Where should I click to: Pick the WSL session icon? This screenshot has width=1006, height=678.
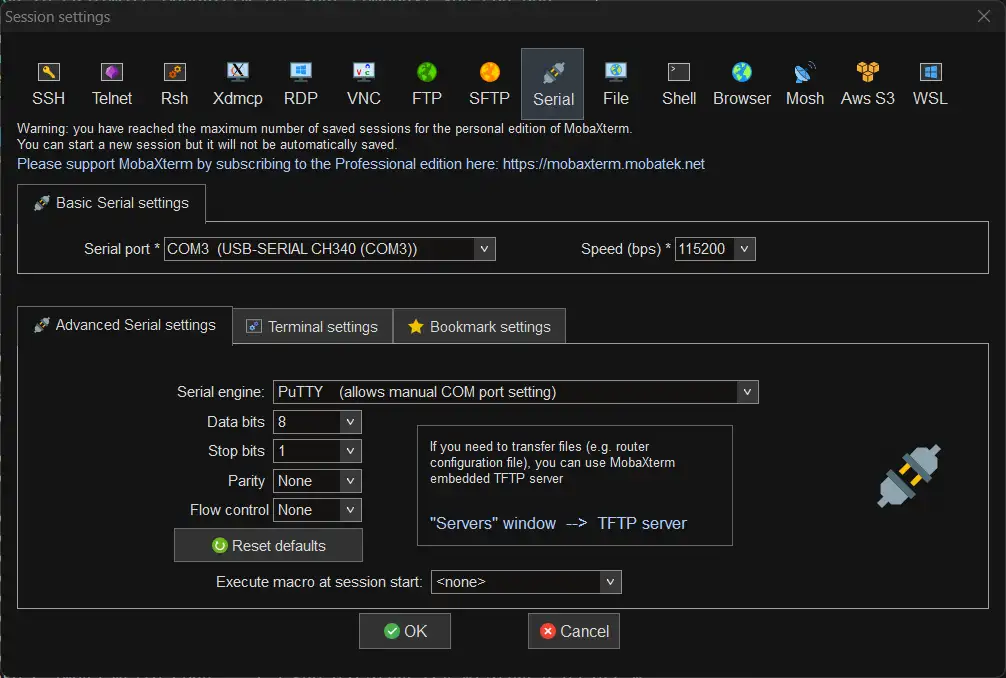pos(930,83)
